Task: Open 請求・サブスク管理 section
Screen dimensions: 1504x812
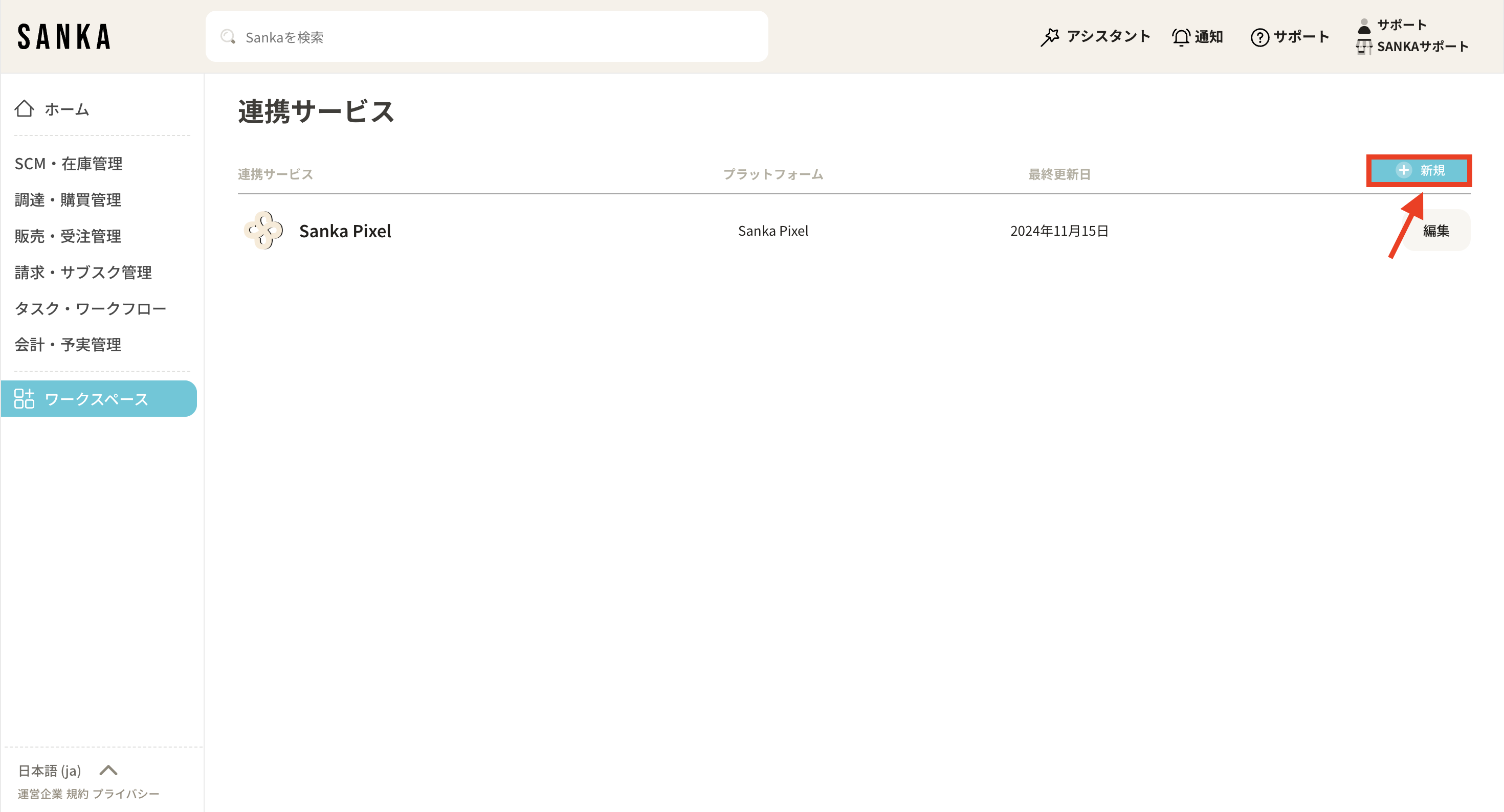Action: (x=83, y=272)
